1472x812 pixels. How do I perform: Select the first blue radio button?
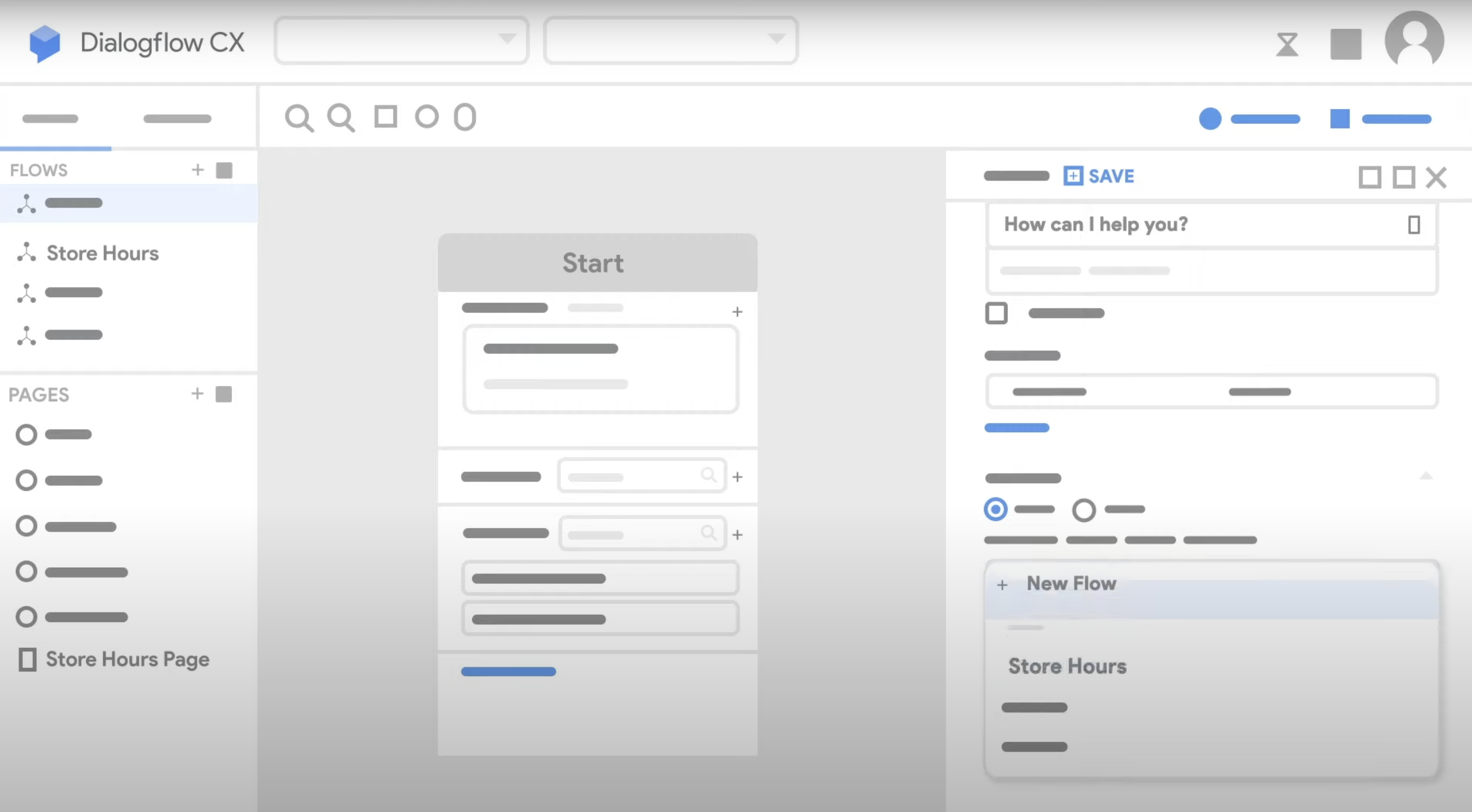pos(995,509)
